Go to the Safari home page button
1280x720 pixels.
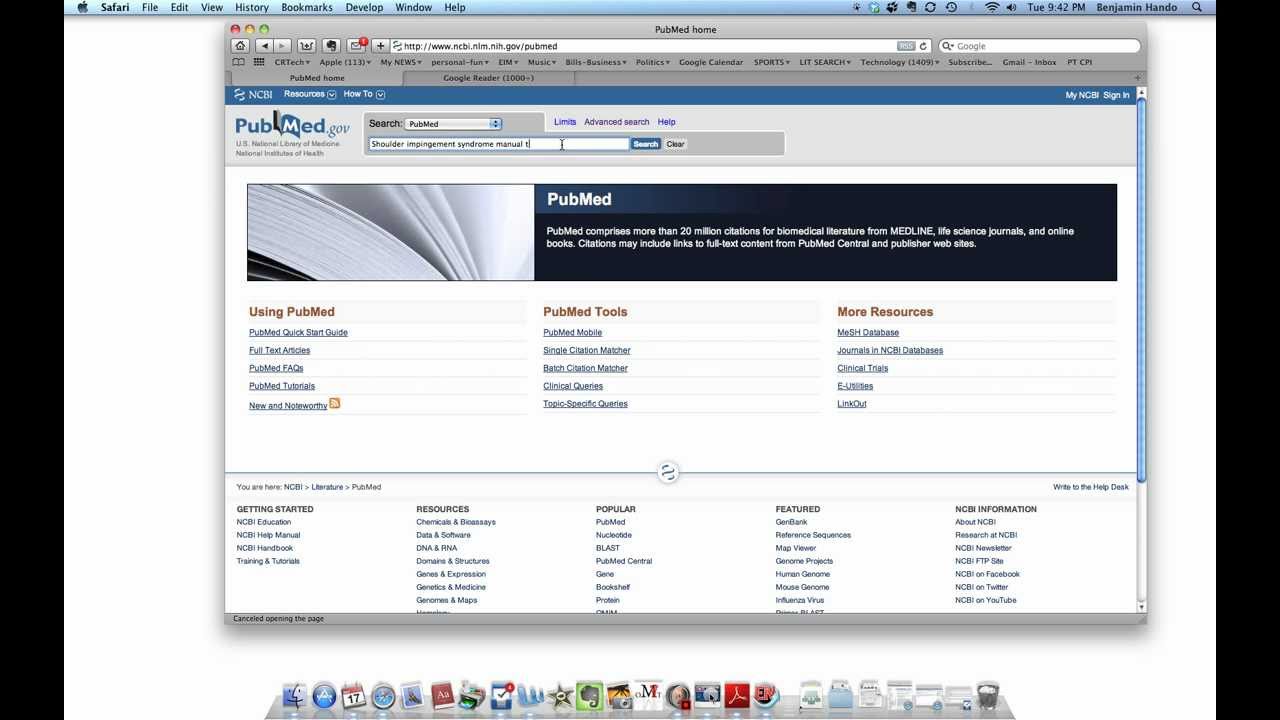tap(240, 46)
